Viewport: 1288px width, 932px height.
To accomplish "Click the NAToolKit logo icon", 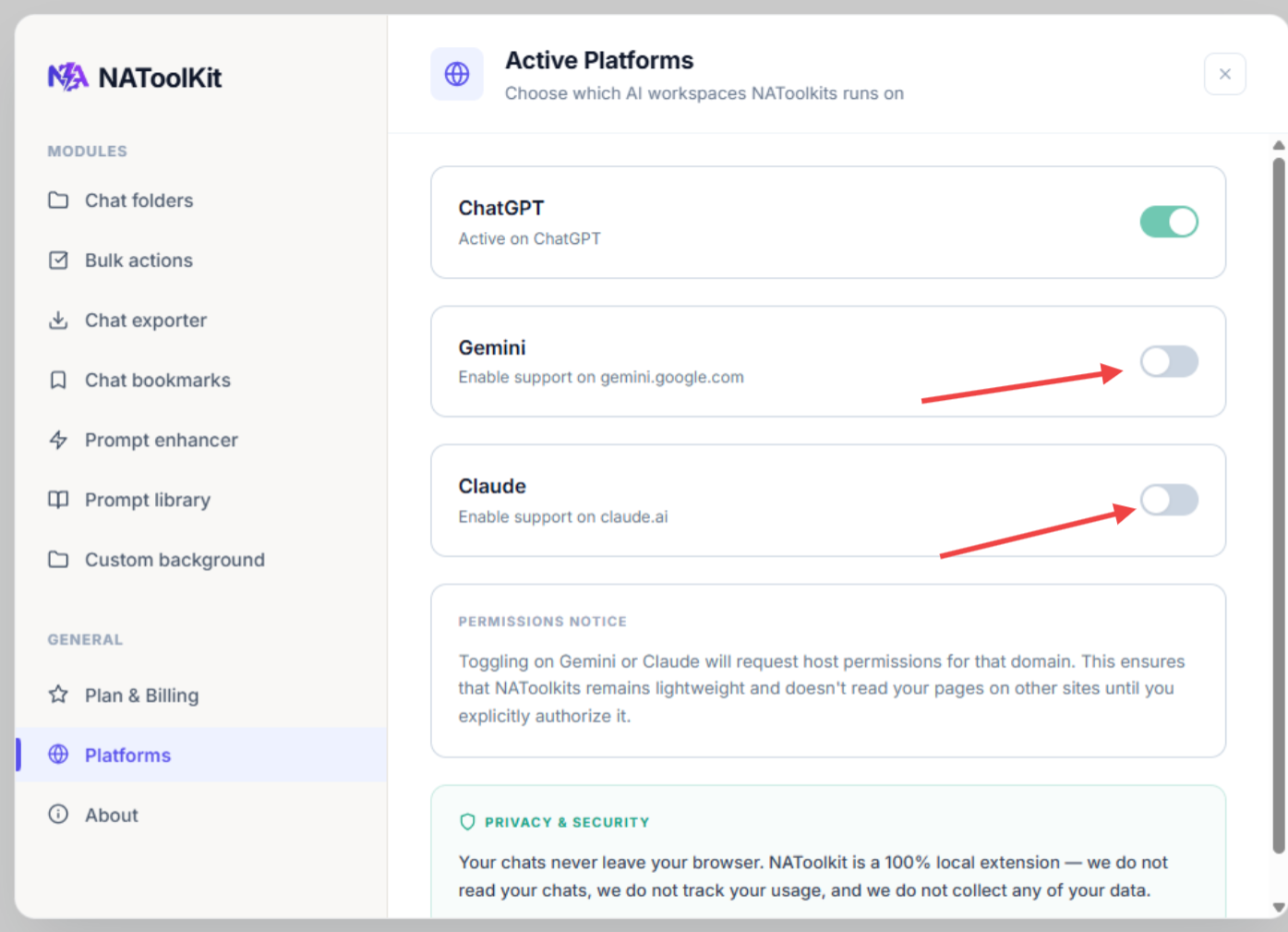I will pyautogui.click(x=67, y=77).
